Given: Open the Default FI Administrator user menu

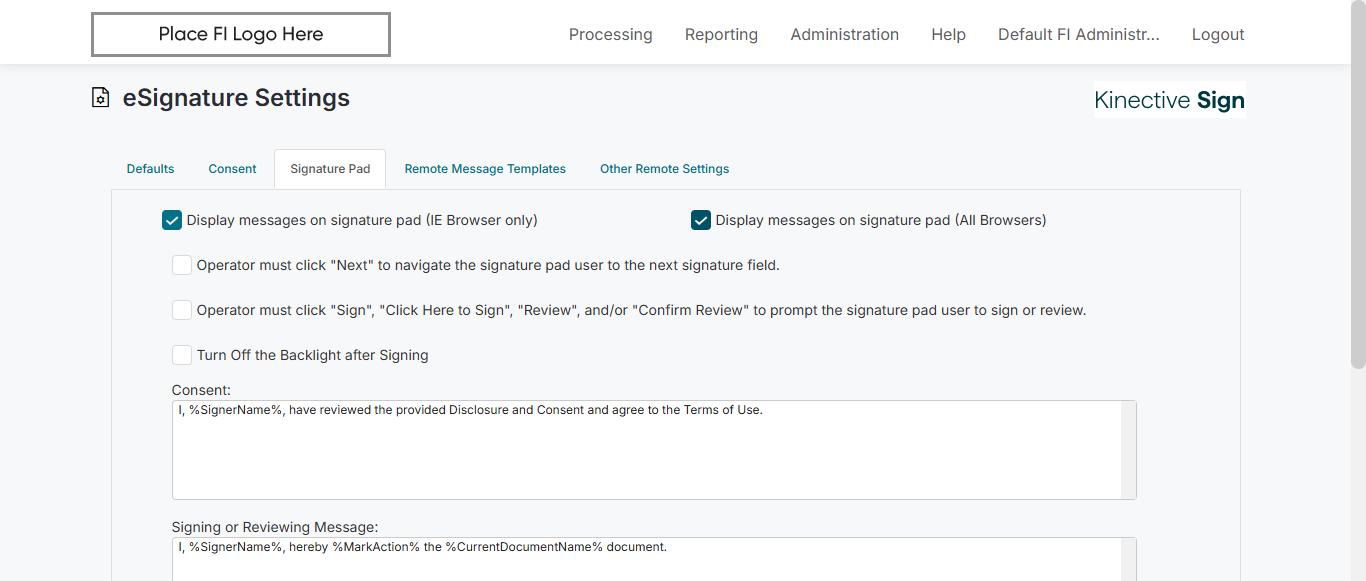Looking at the screenshot, I should click(x=1078, y=35).
